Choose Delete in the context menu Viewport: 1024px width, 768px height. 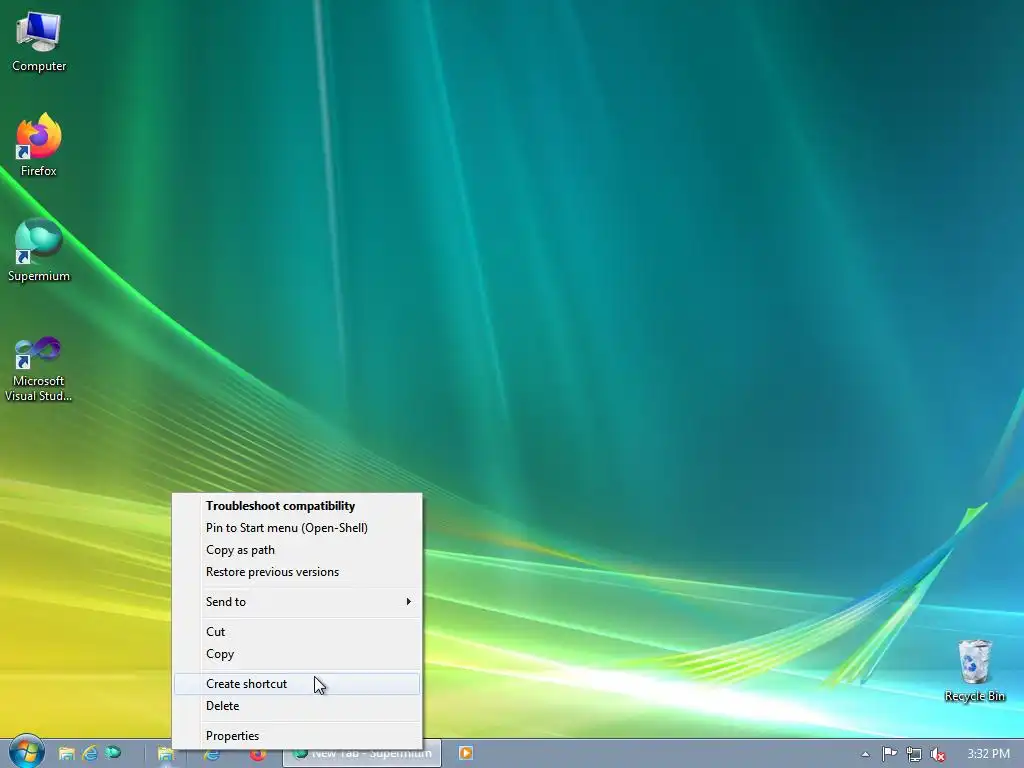pos(297,706)
